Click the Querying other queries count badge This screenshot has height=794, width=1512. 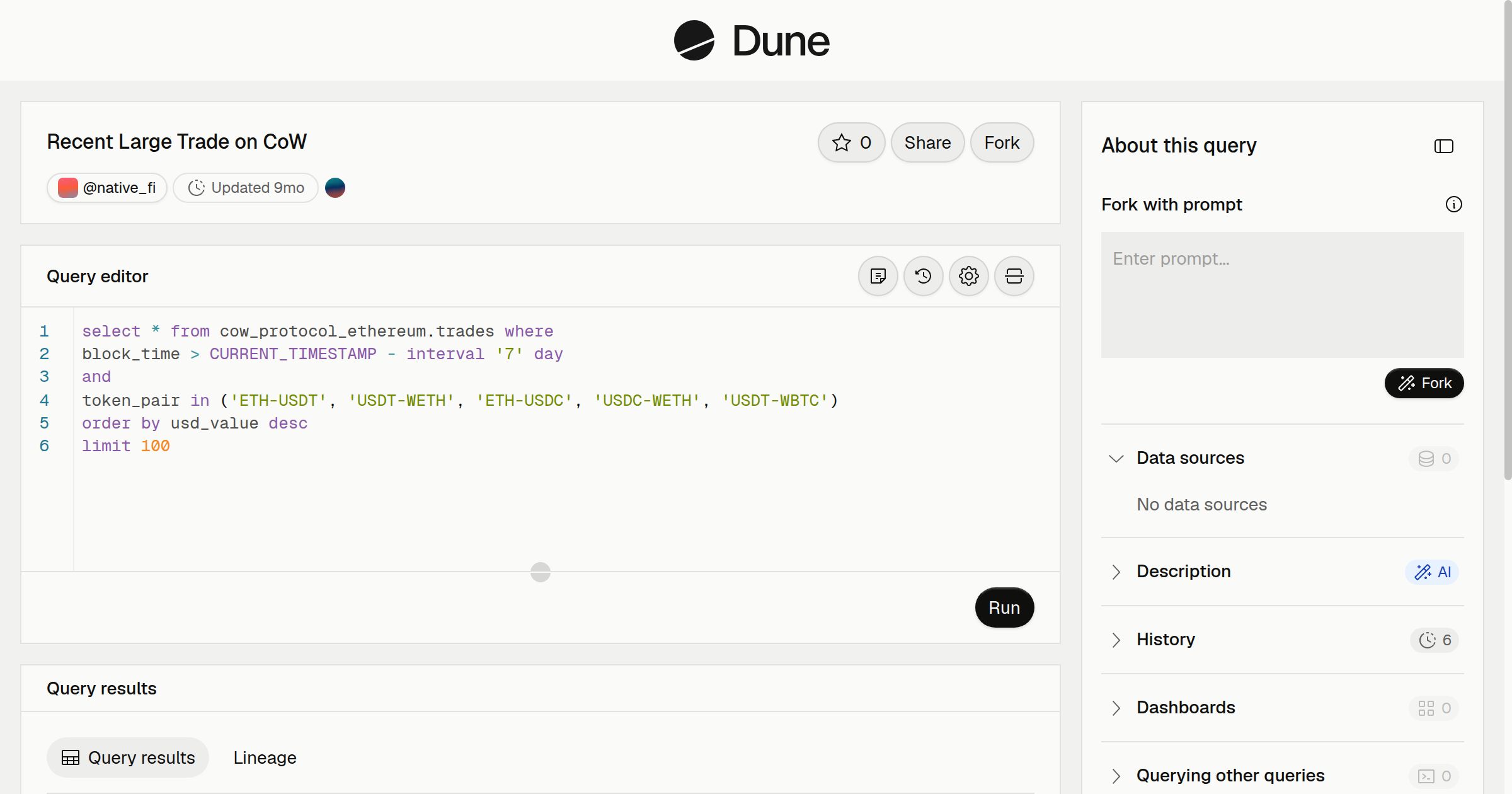coord(1434,776)
